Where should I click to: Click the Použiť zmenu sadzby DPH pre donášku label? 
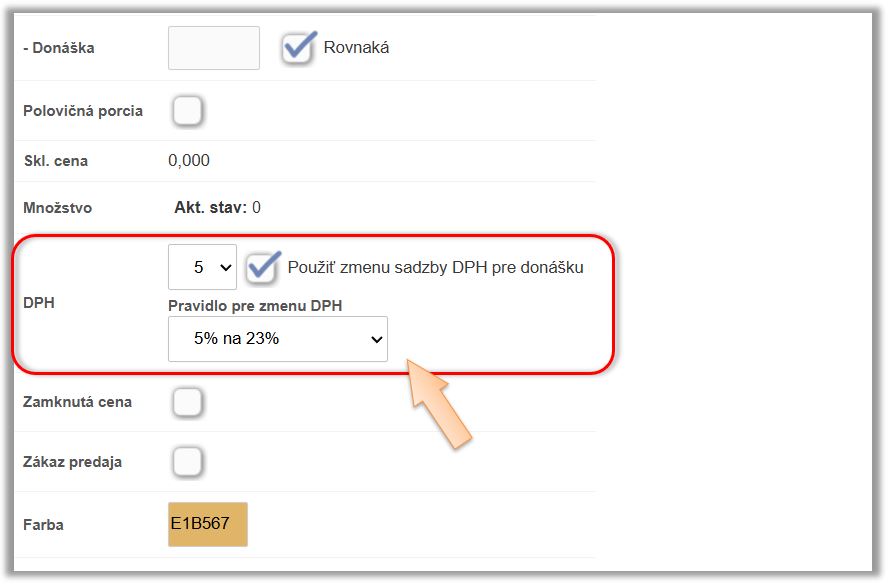[x=435, y=267]
